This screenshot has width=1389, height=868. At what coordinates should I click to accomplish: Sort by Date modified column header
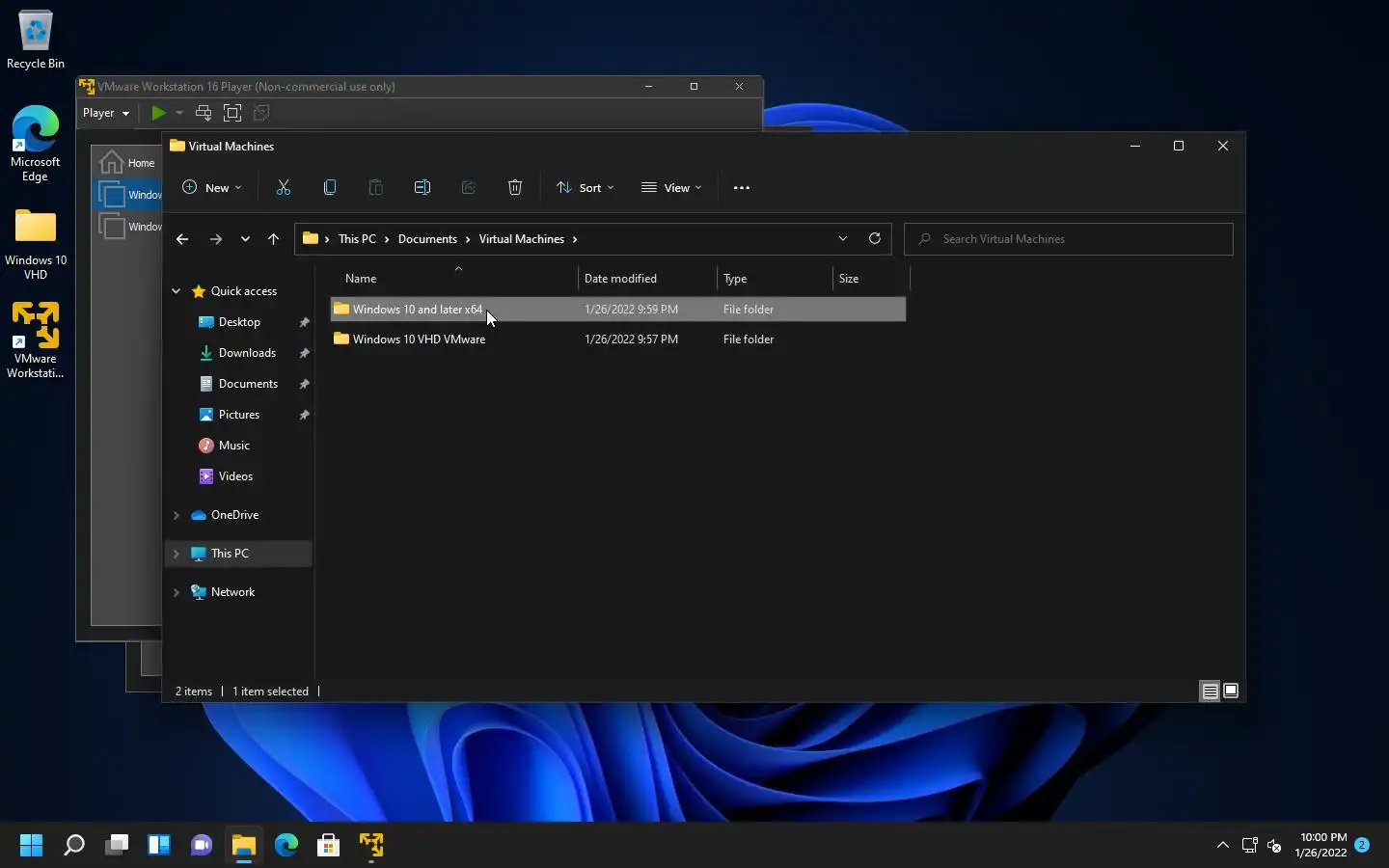[x=648, y=279]
